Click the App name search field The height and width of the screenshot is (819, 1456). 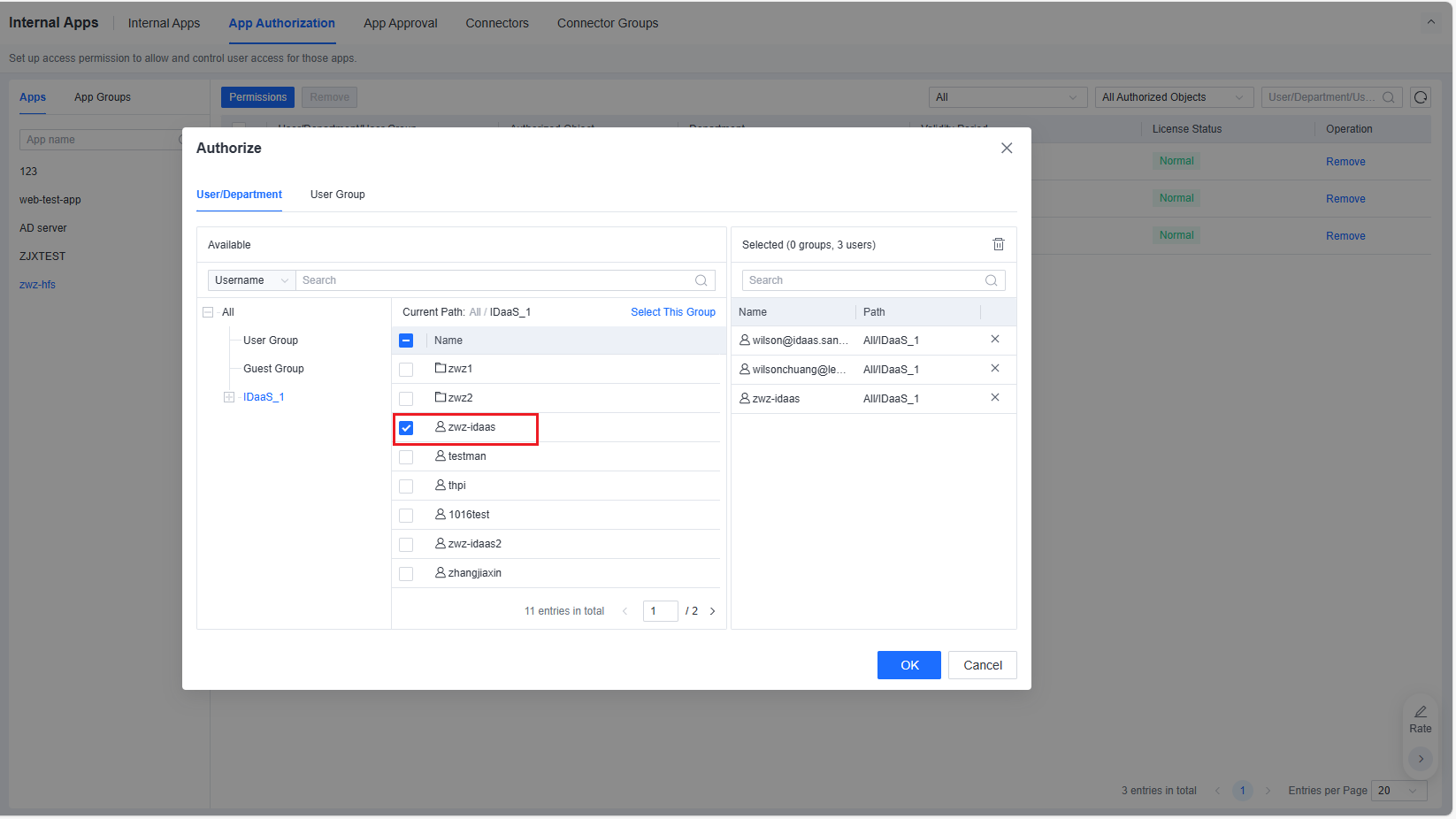102,140
